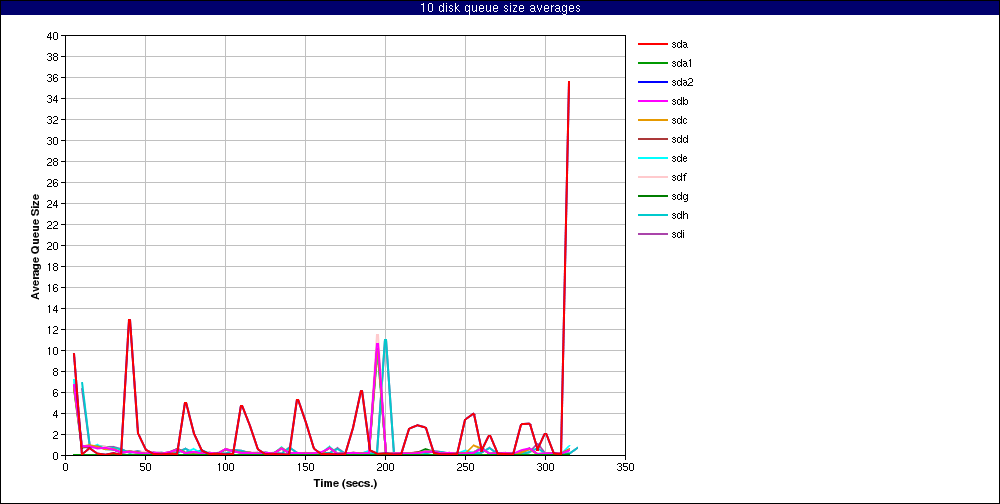Image resolution: width=1000 pixels, height=504 pixels.
Task: Click the sdb legend label
Action: [679, 101]
